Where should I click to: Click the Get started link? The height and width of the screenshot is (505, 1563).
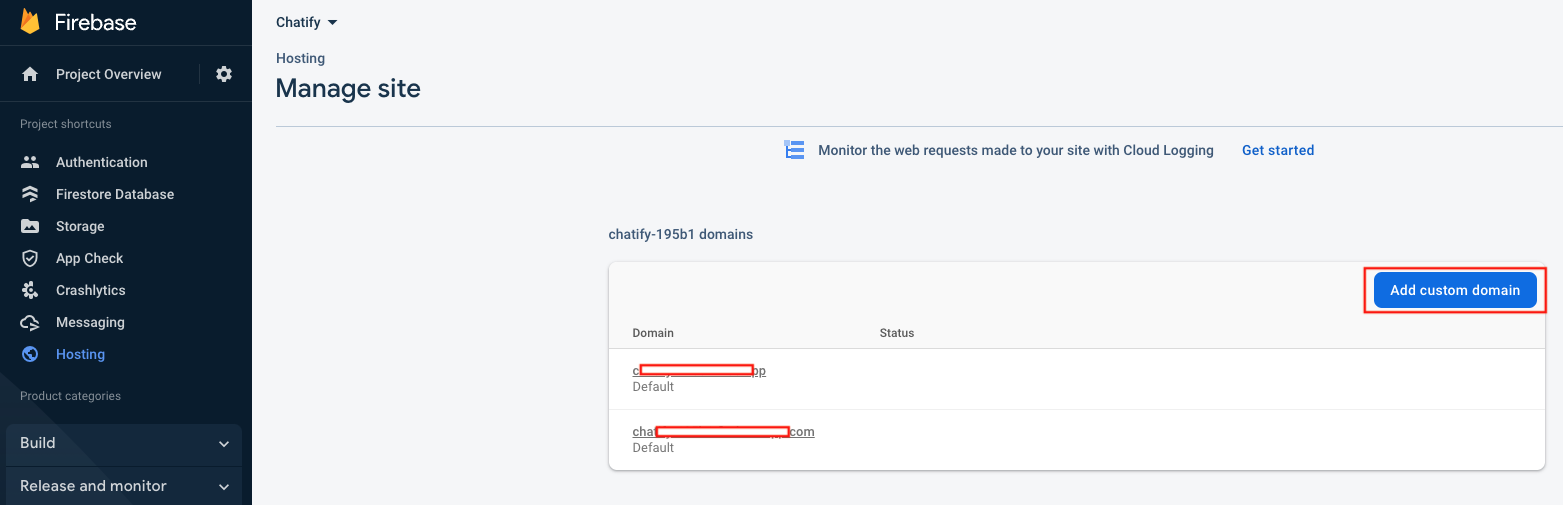[x=1277, y=150]
